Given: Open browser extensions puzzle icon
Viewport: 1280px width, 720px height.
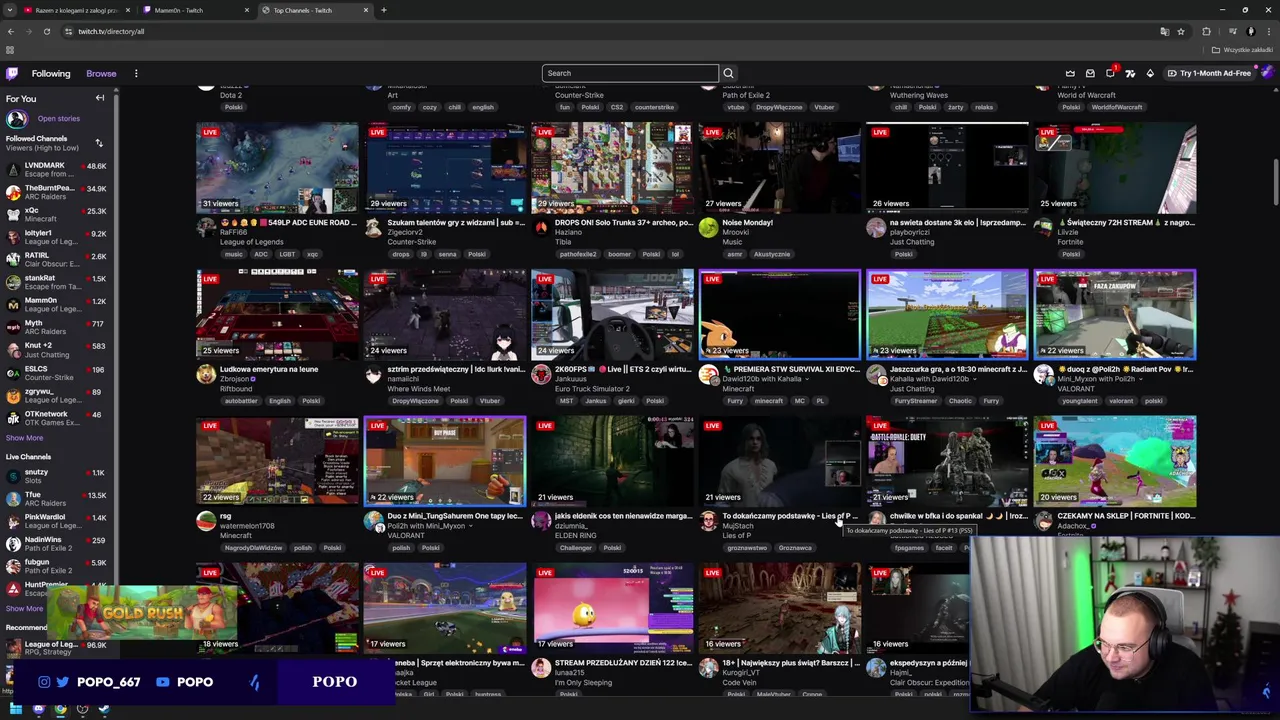Looking at the screenshot, I should point(1206,31).
